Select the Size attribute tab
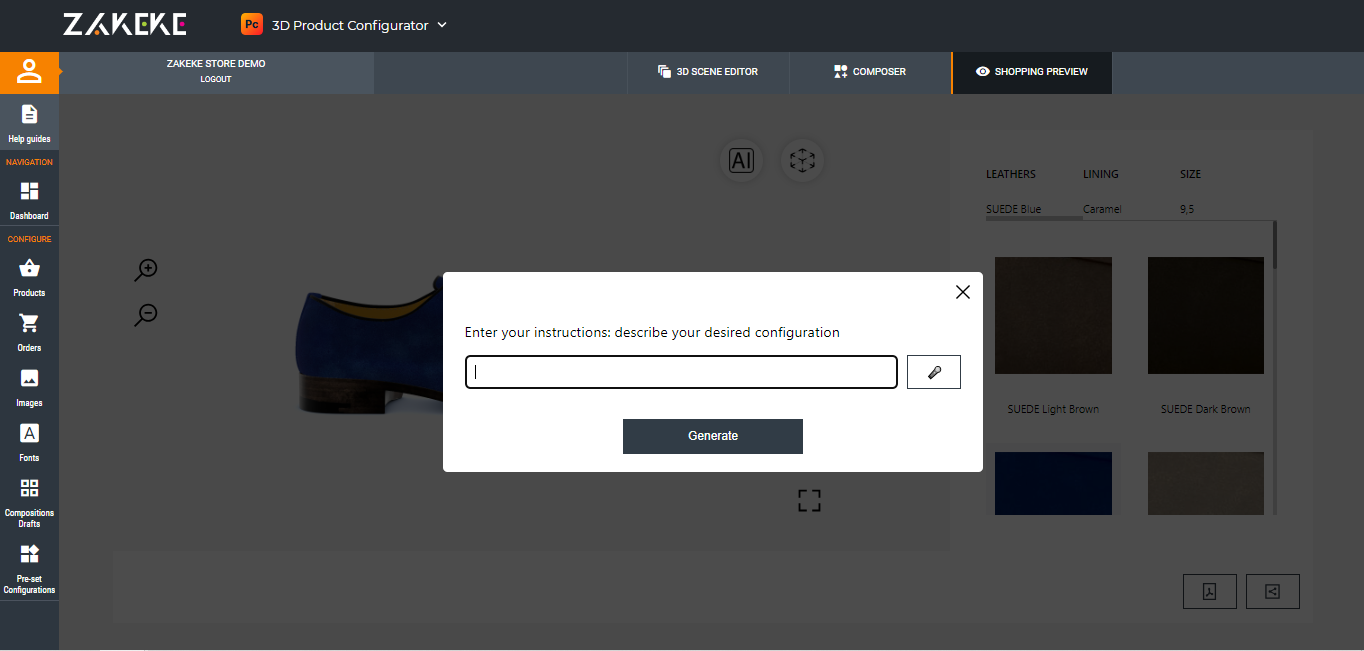 [1191, 174]
